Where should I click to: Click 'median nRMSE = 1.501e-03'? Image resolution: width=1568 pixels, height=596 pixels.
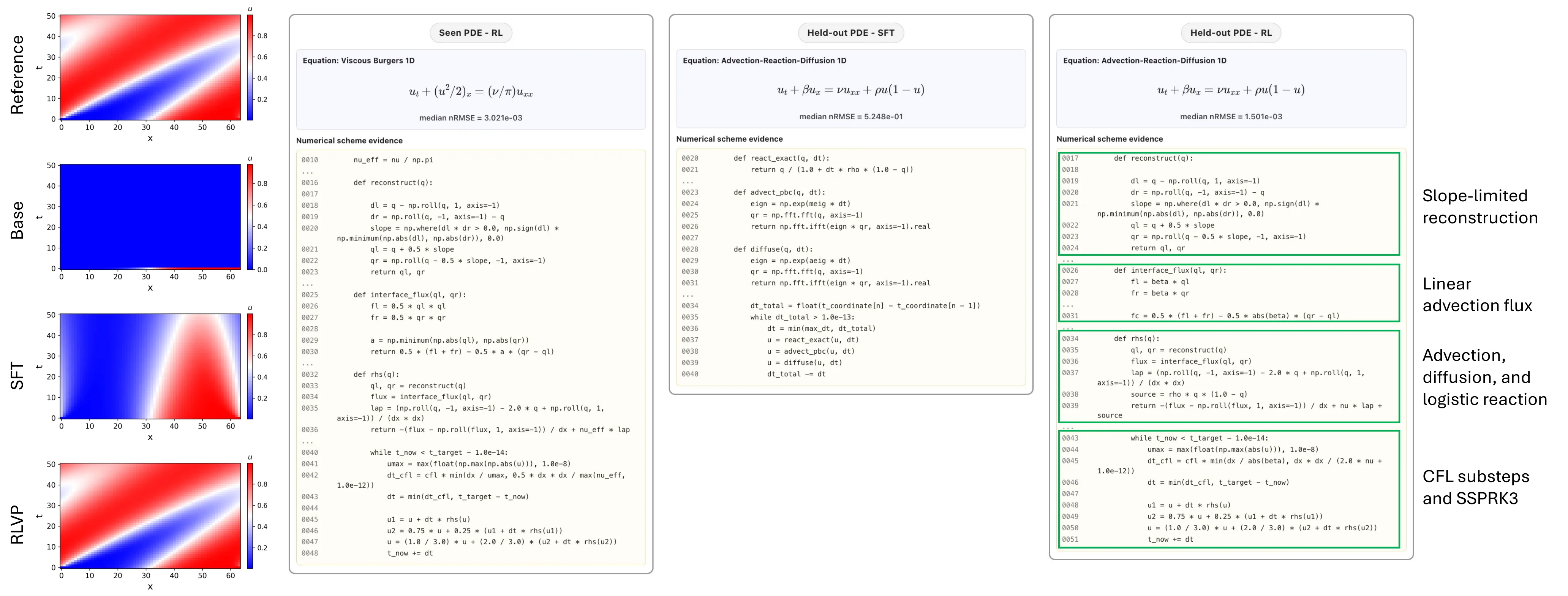coord(1231,117)
